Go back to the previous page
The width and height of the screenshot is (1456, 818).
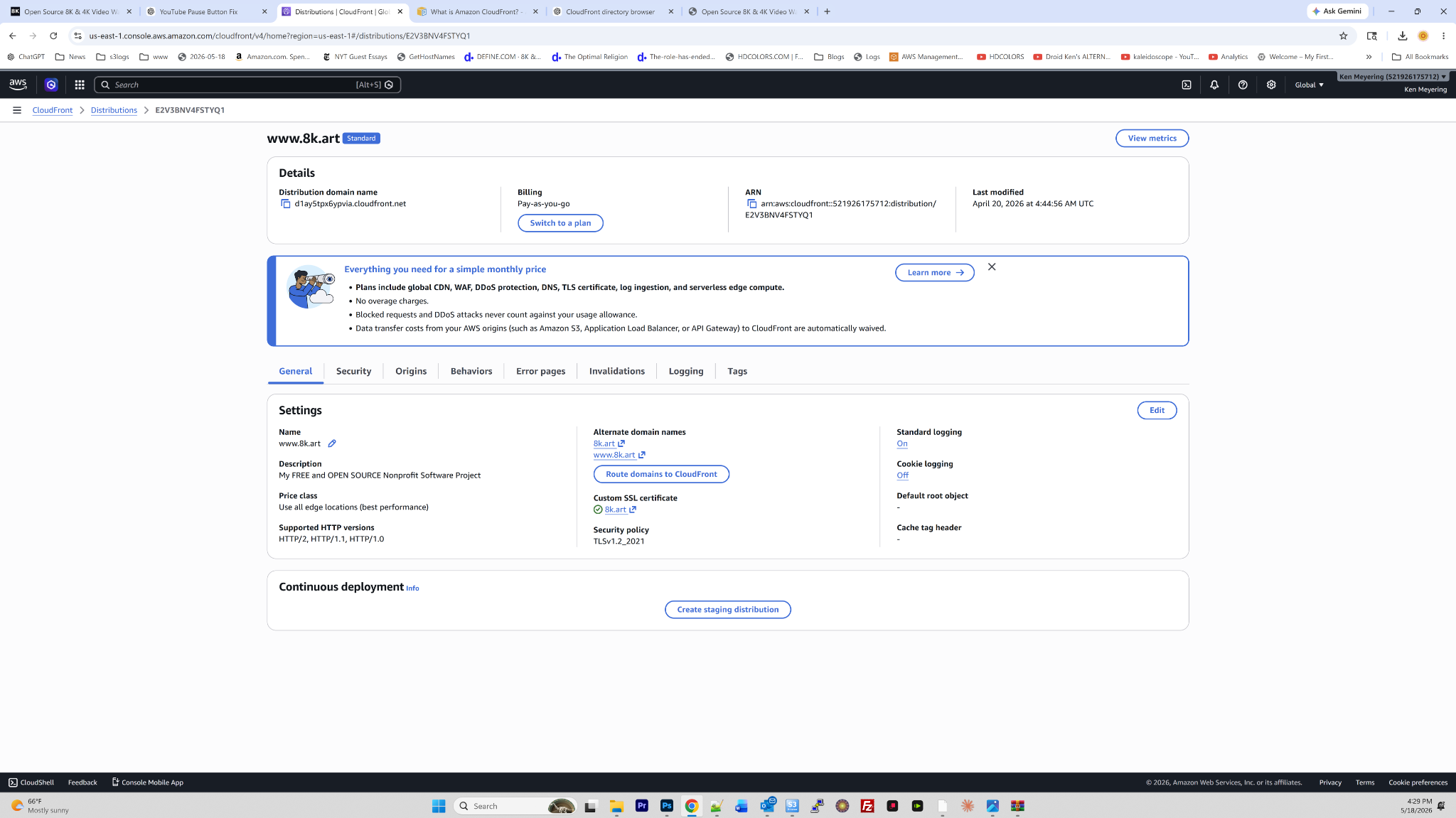pos(13,36)
